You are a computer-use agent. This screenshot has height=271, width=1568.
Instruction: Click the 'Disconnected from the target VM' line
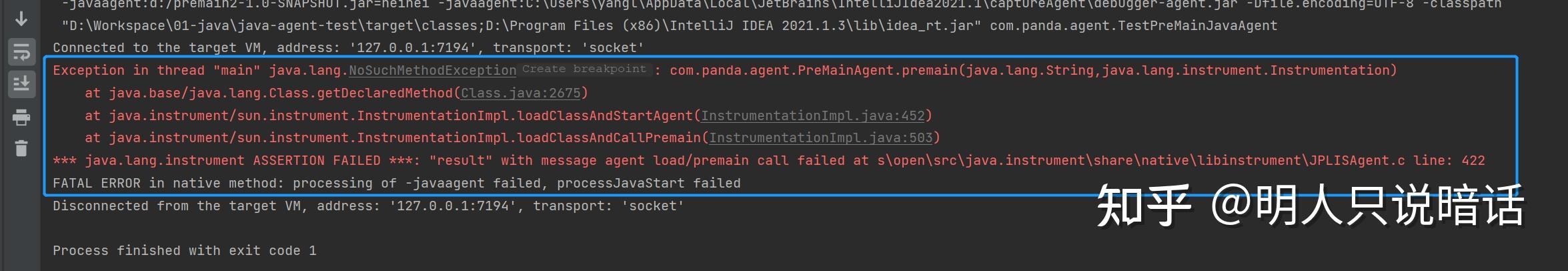[368, 206]
